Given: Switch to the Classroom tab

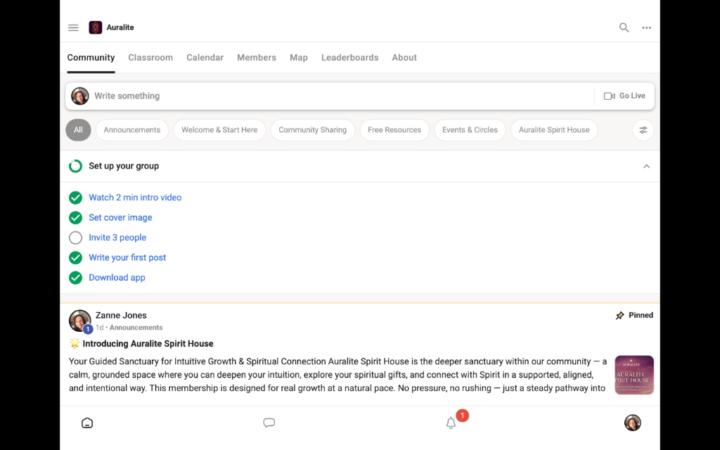Looking at the screenshot, I should 150,58.
